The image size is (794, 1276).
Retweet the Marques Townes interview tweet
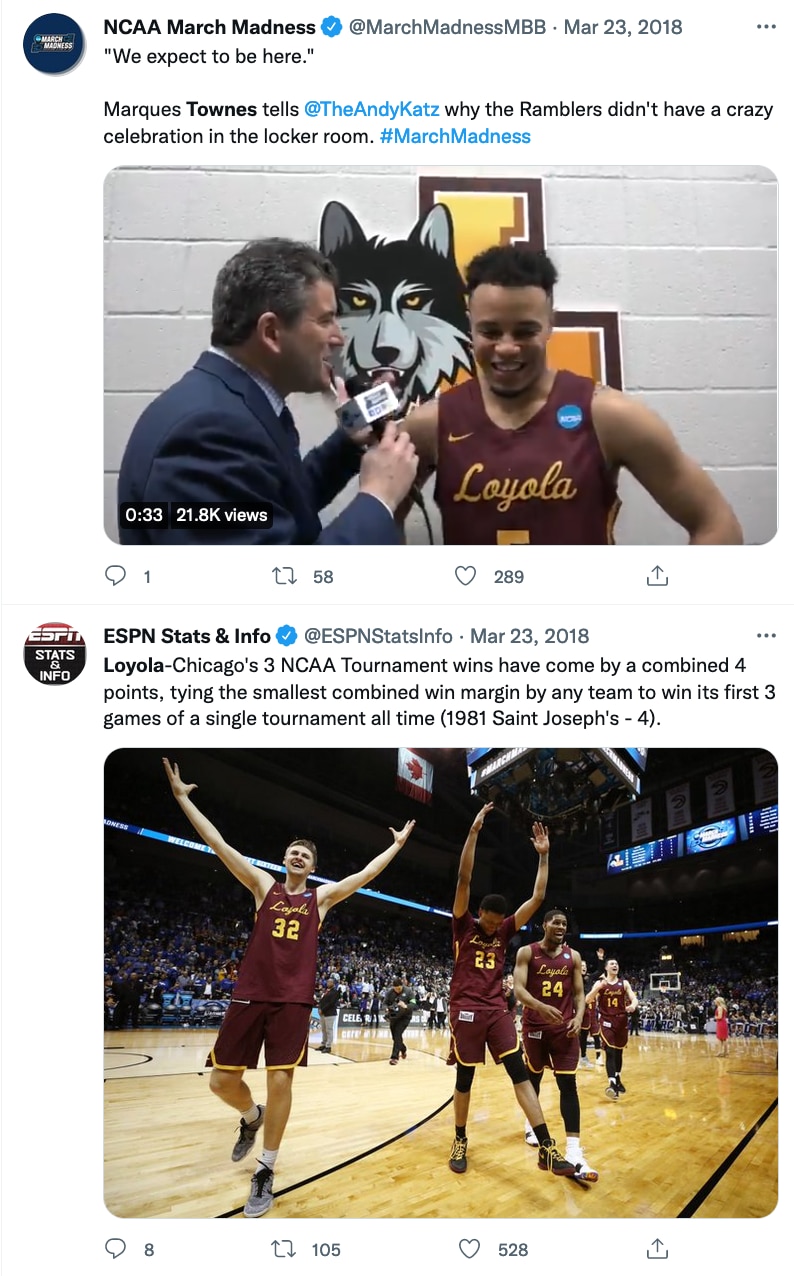pos(285,576)
